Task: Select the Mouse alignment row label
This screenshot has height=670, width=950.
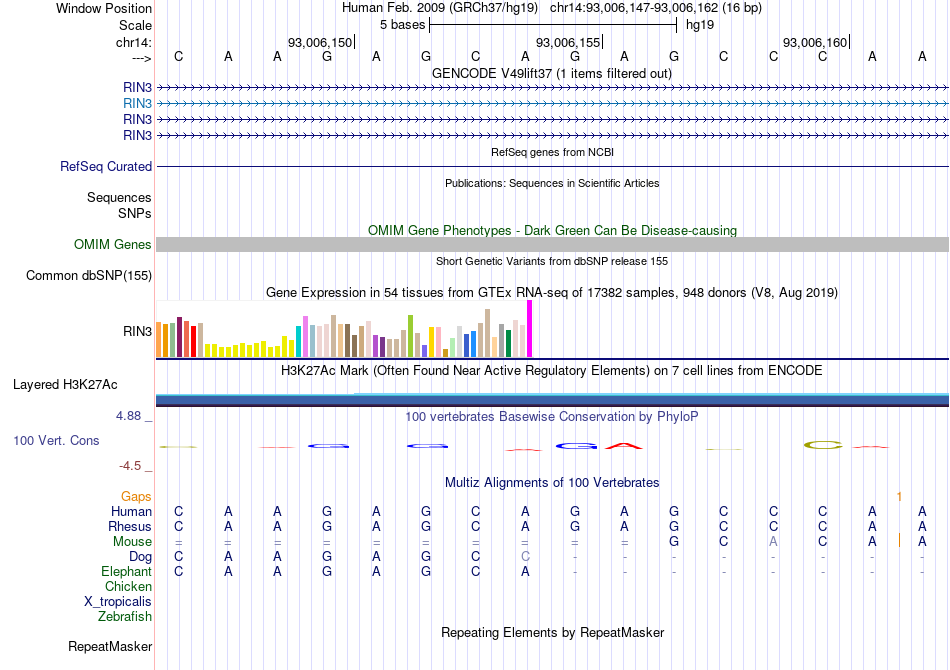Action: [132, 542]
